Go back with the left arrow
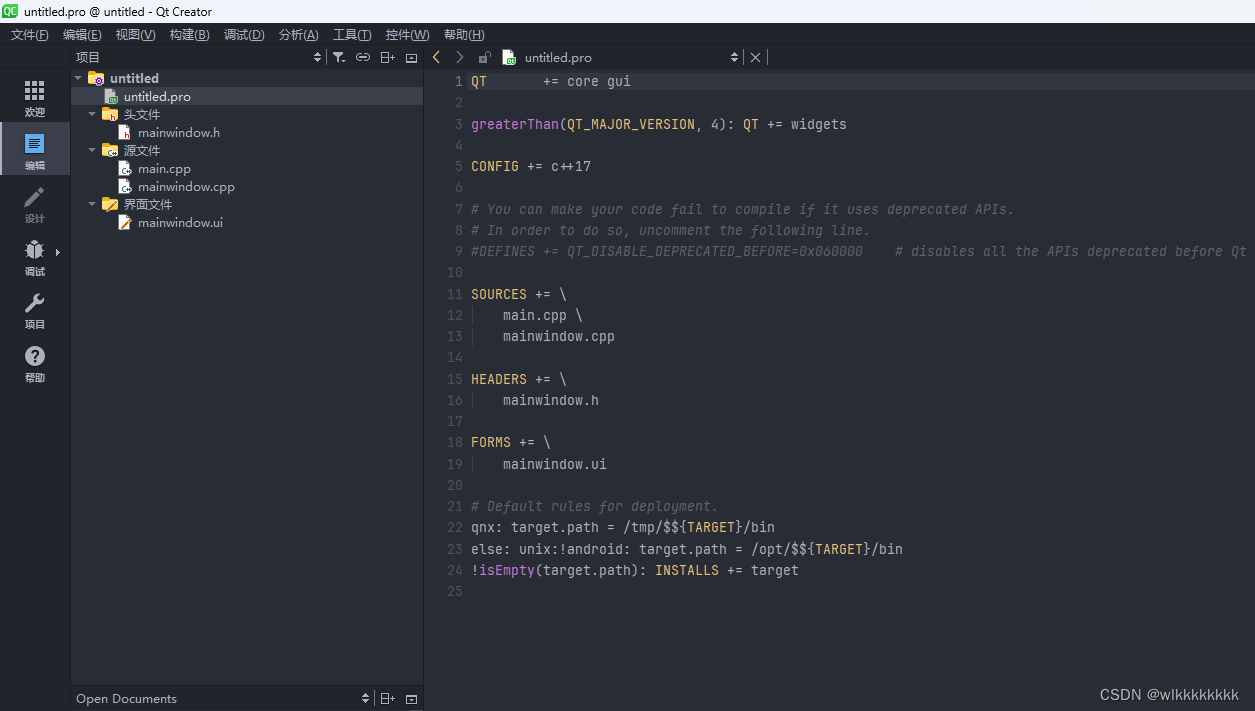The height and width of the screenshot is (711, 1255). coord(436,58)
